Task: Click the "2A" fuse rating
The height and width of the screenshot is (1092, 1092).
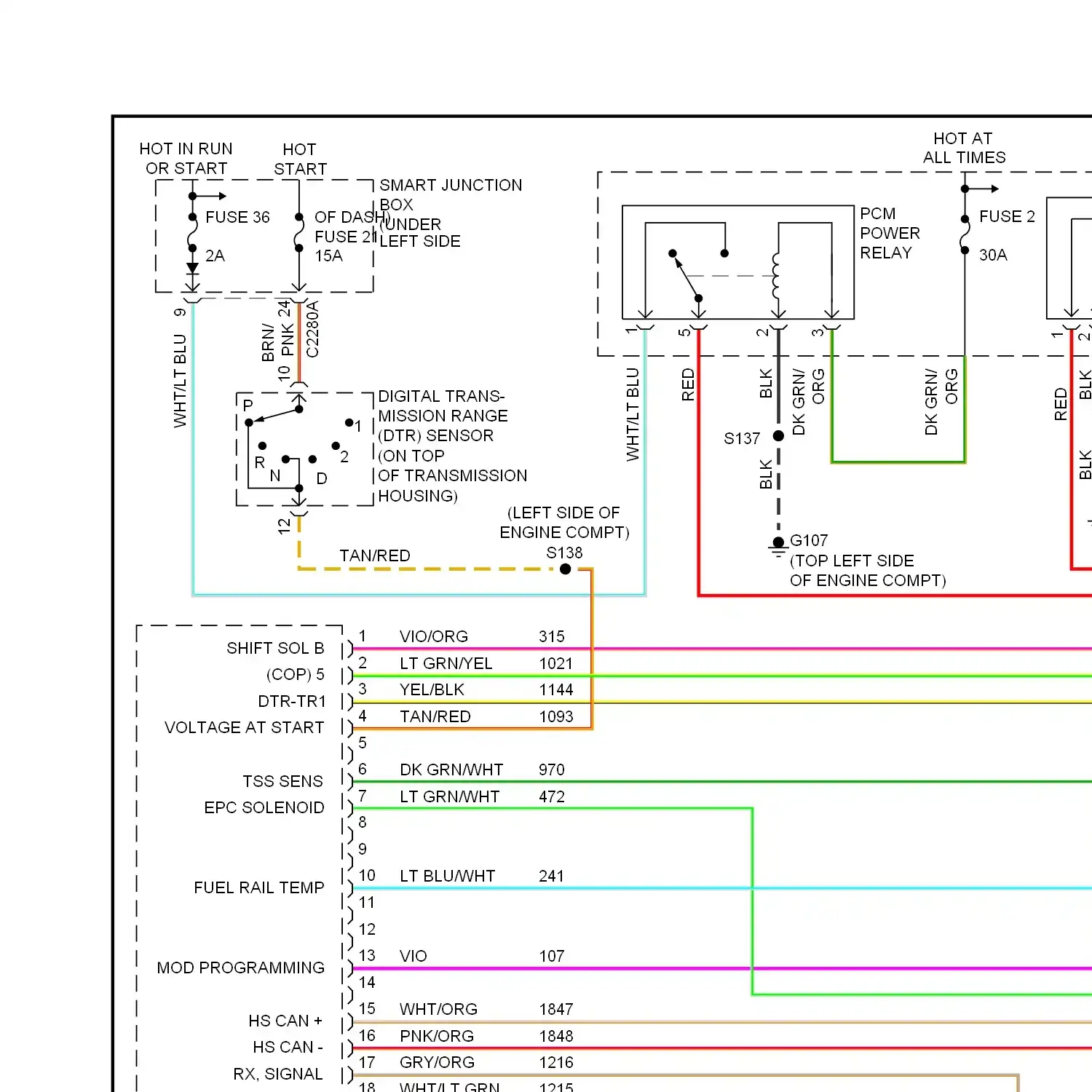Action: [x=215, y=256]
